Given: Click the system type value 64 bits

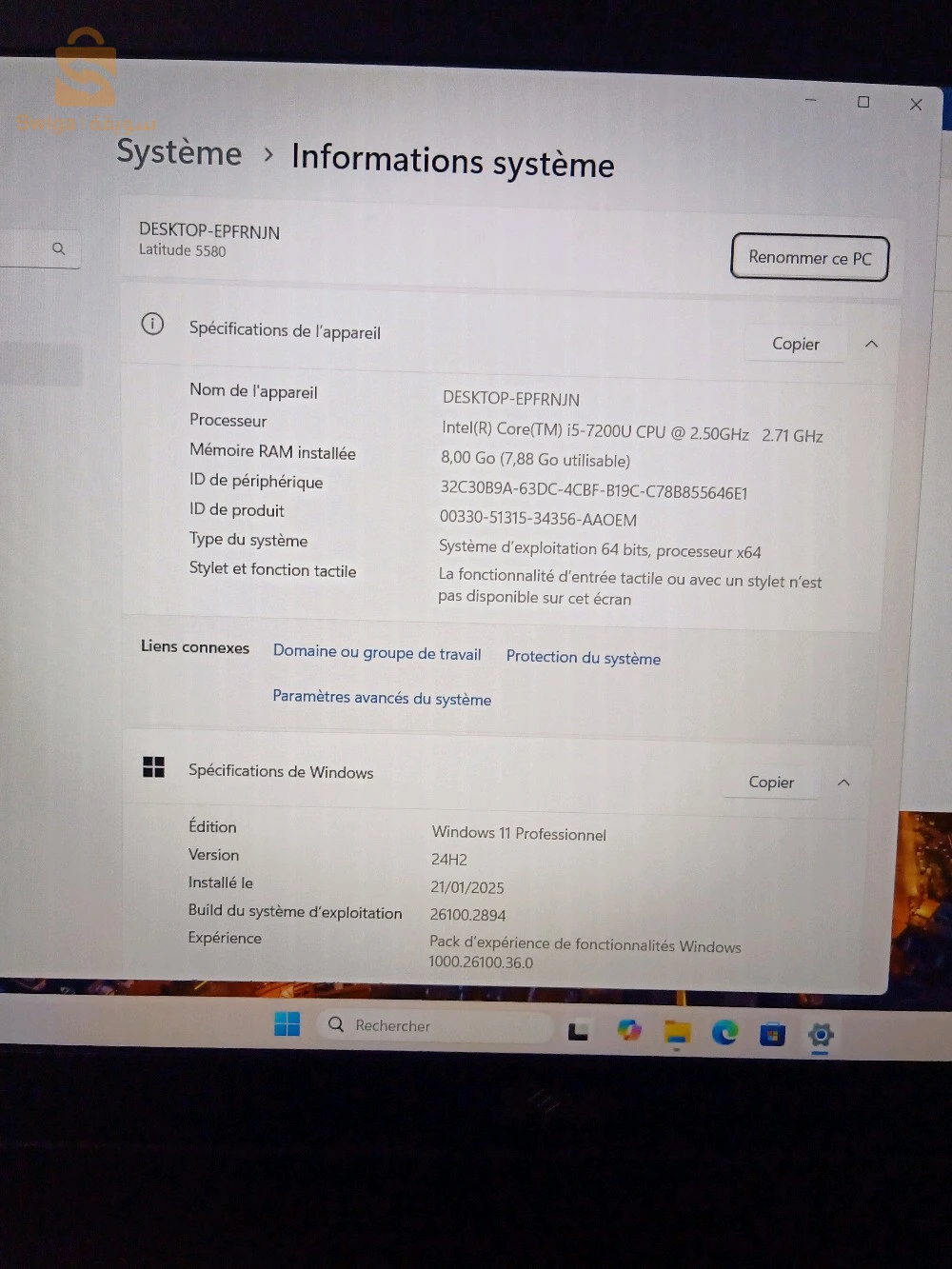Looking at the screenshot, I should click(x=600, y=549).
